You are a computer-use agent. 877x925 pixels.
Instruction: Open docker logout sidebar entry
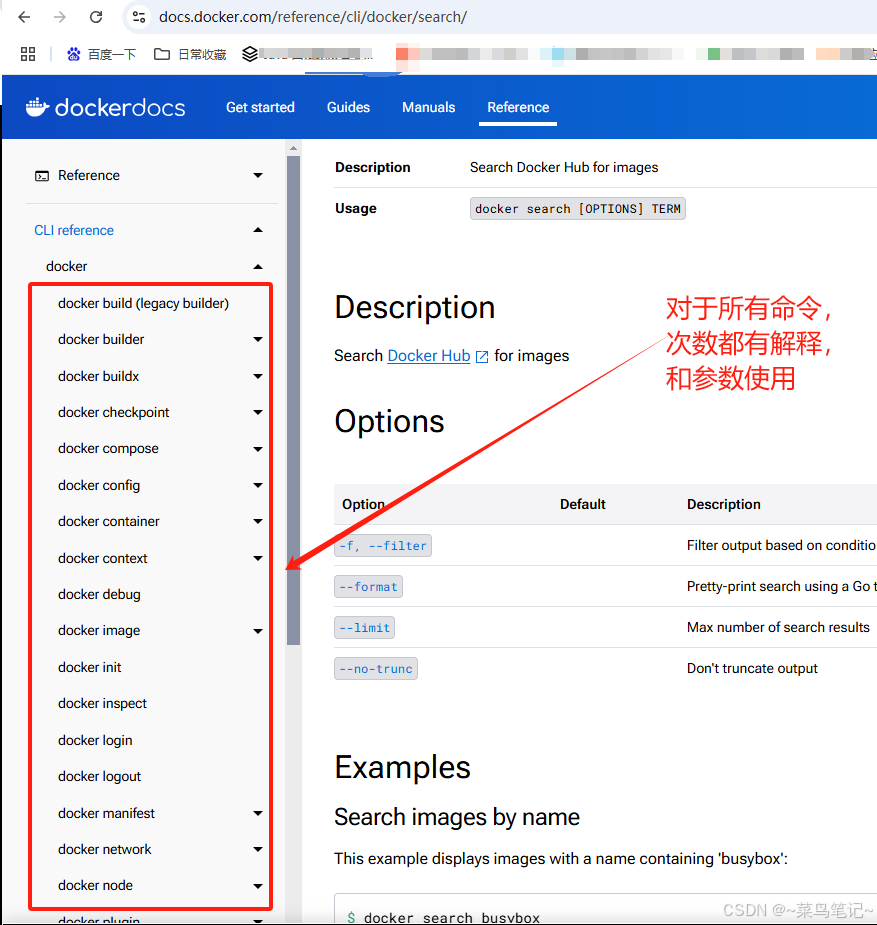[99, 776]
